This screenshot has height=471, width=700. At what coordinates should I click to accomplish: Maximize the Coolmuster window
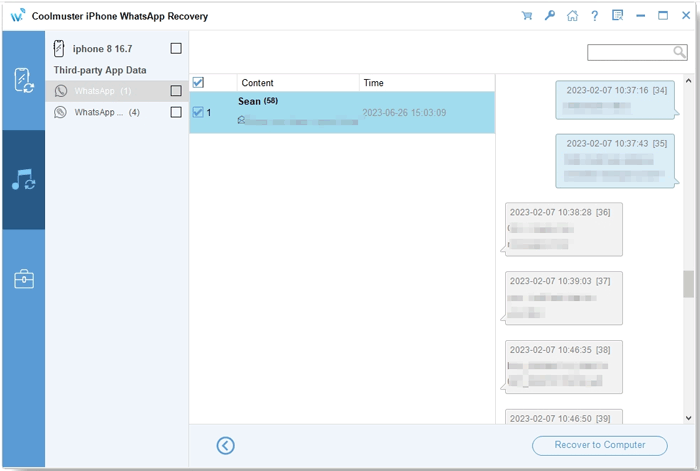click(x=663, y=16)
